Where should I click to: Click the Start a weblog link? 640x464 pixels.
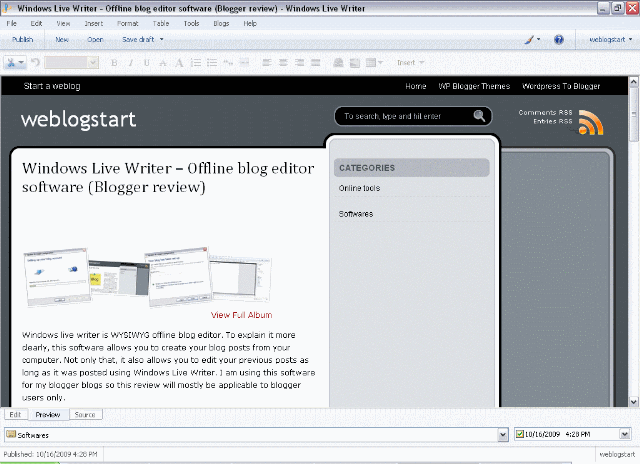pyautogui.click(x=52, y=86)
